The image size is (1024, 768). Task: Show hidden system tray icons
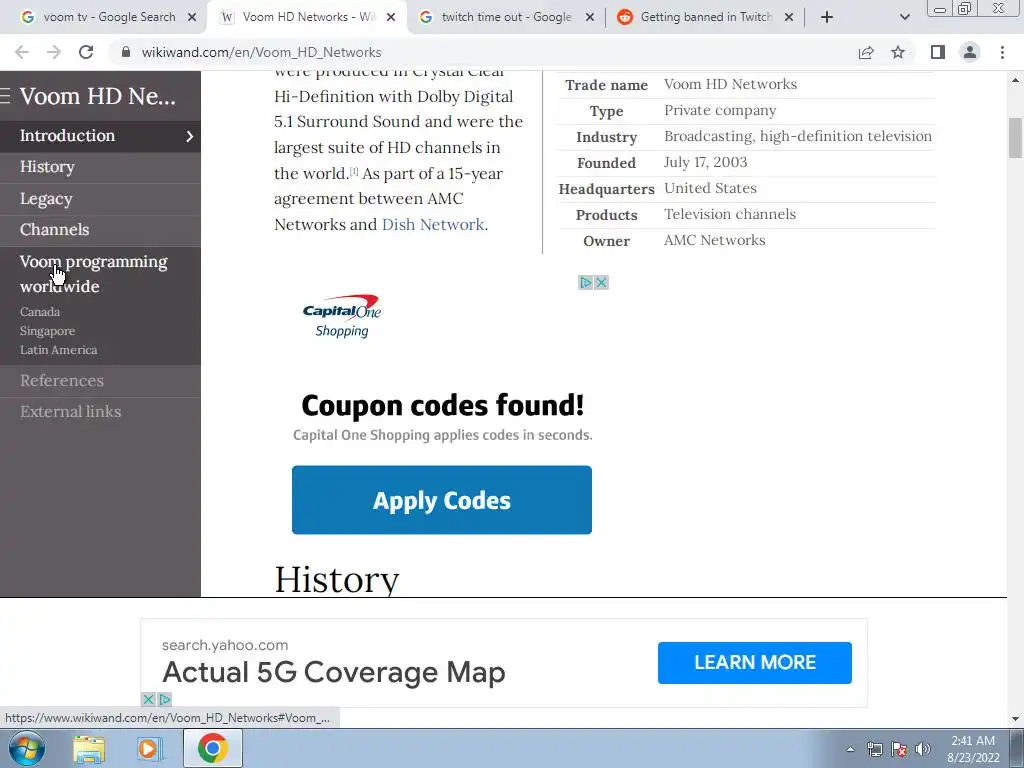[x=850, y=750]
